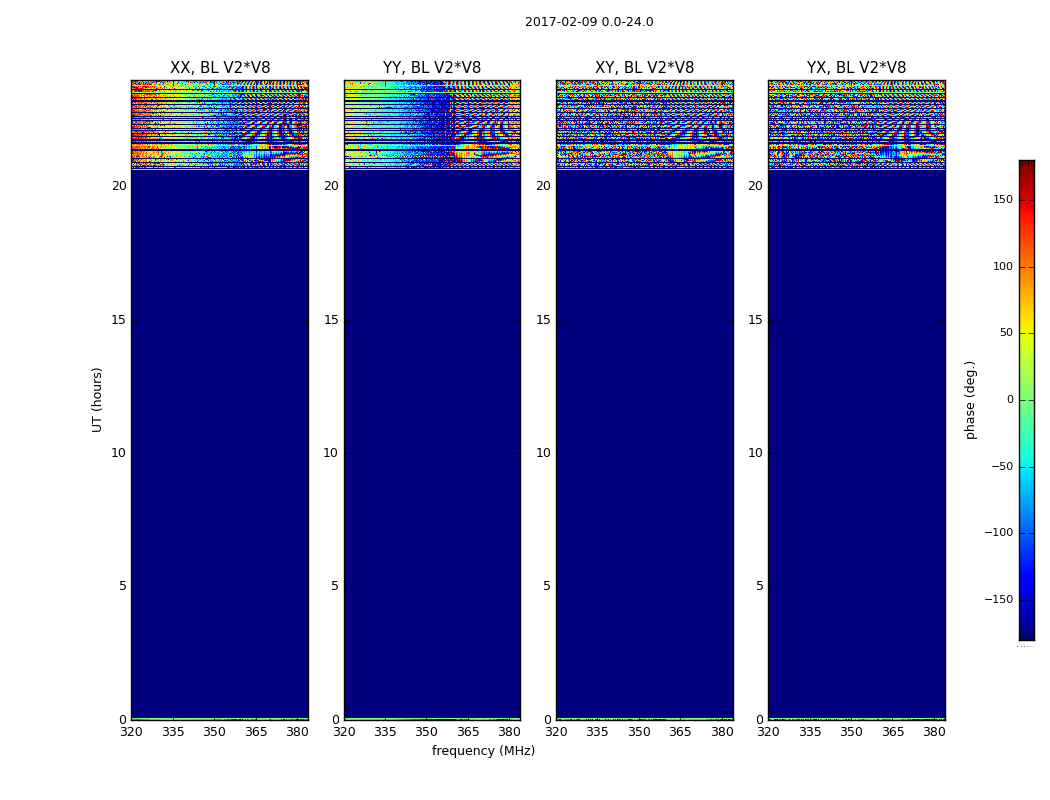This screenshot has height=800, width=1050.
Task: Click the 15 hour tick of YY panel
Action: point(331,320)
